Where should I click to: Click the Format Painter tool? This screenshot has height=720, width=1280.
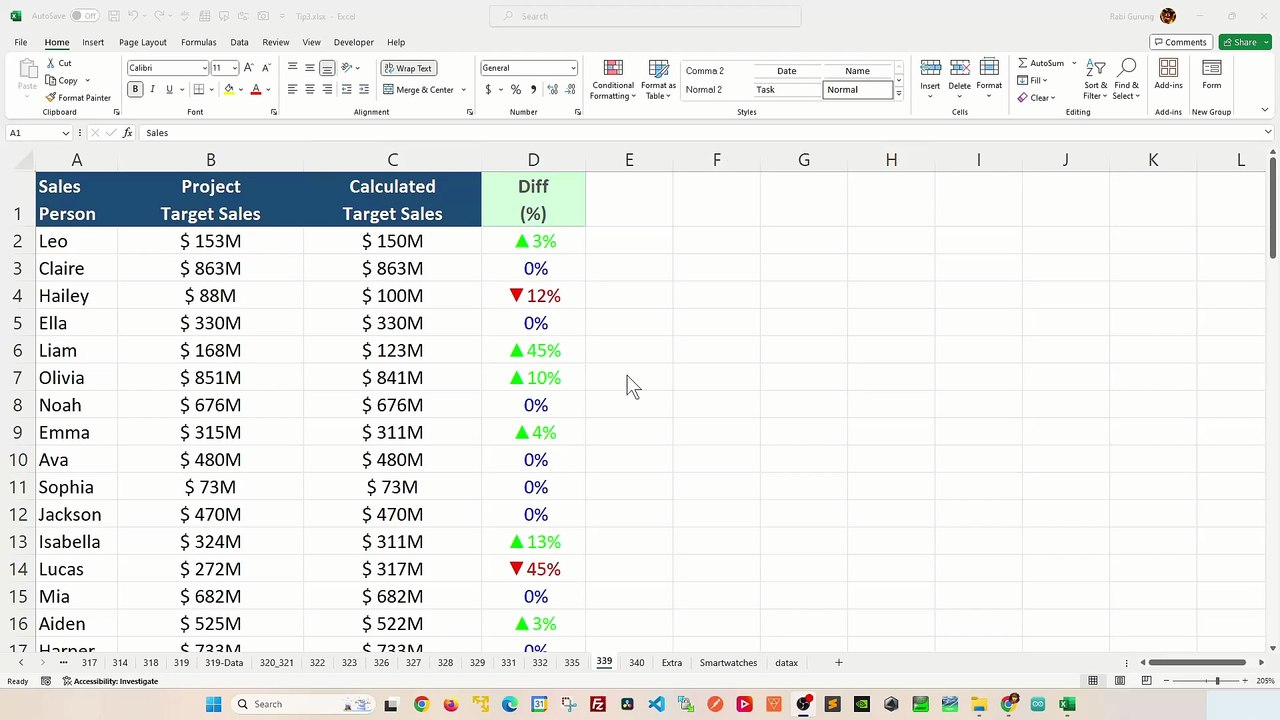(78, 98)
